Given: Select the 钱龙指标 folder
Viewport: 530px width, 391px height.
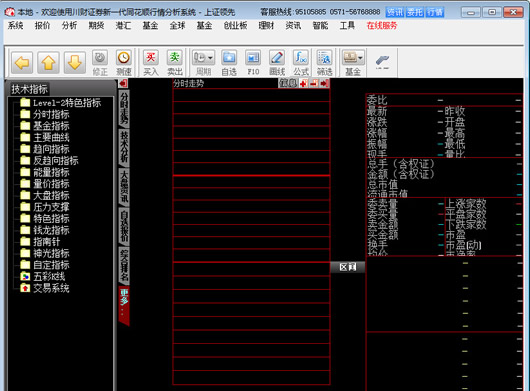Looking at the screenshot, I should [x=45, y=230].
